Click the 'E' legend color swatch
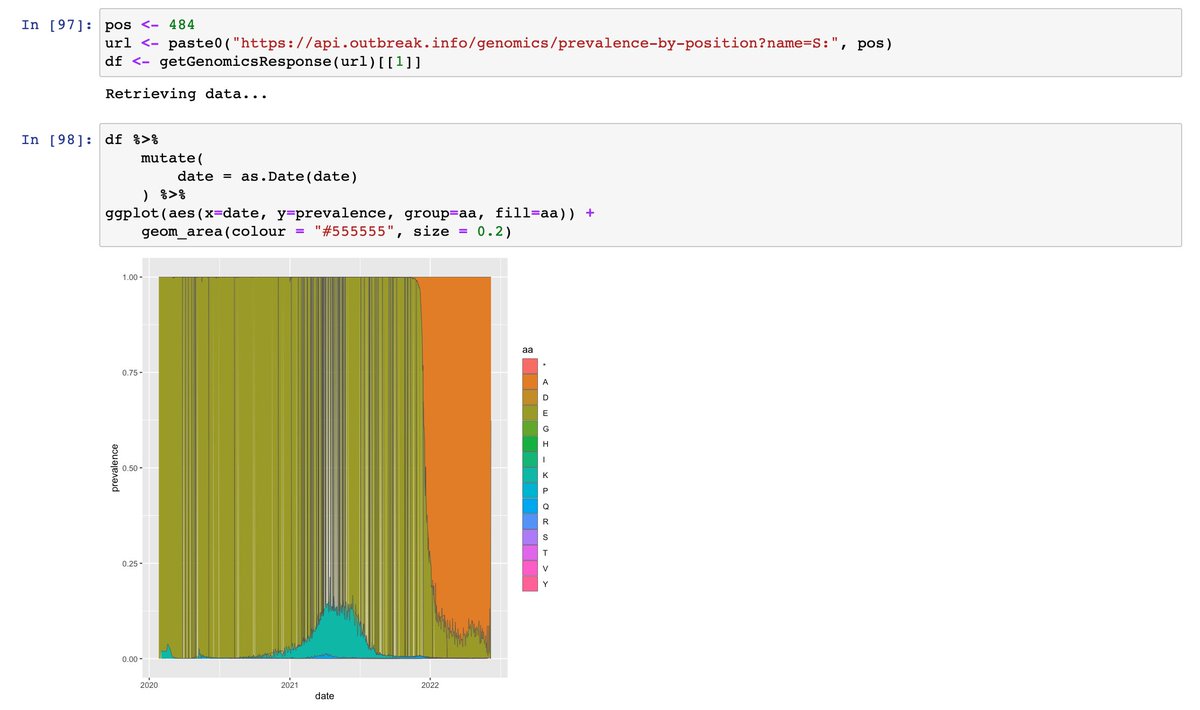This screenshot has width=1200, height=710. tap(530, 413)
